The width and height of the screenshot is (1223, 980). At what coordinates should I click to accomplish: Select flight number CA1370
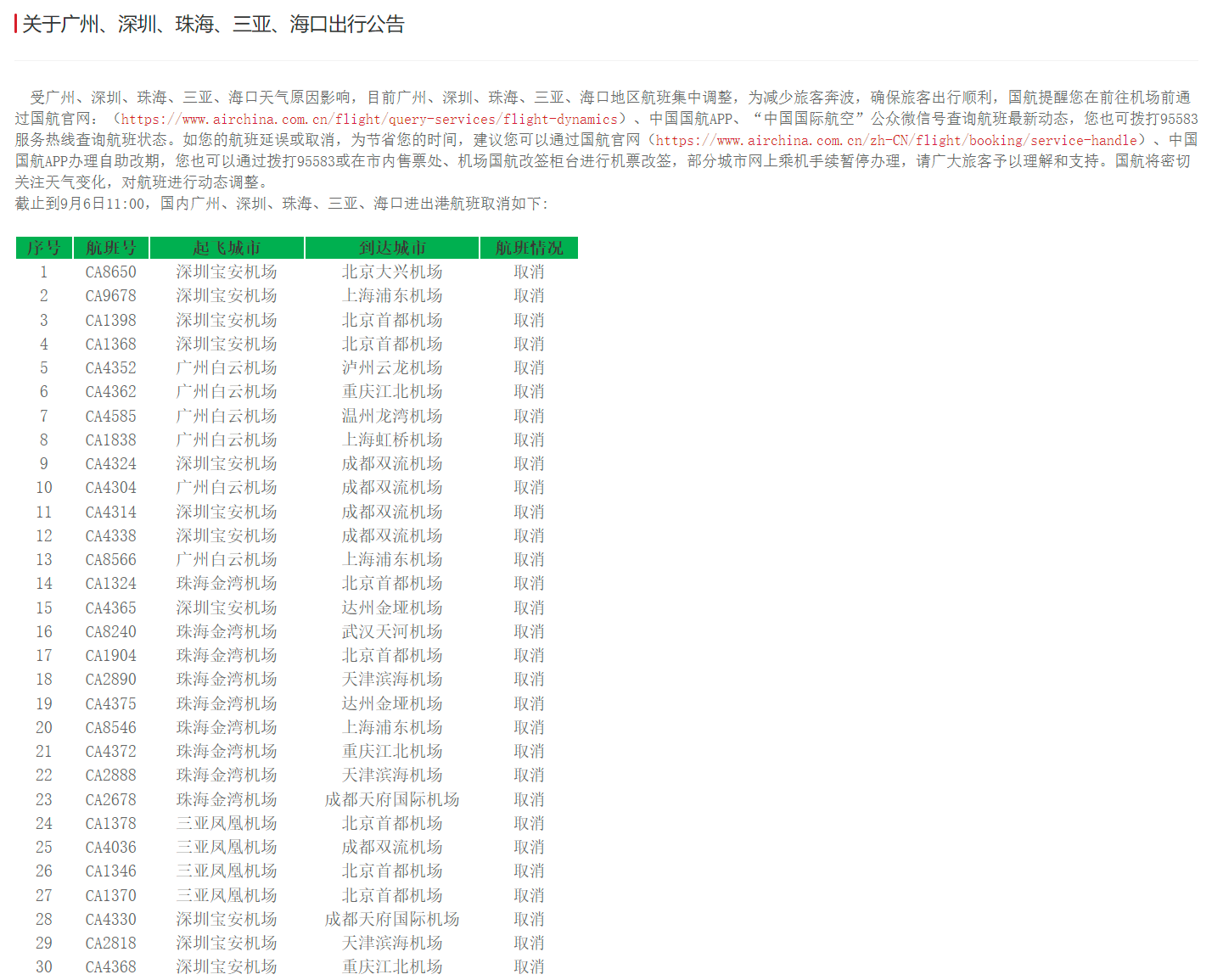(x=111, y=896)
